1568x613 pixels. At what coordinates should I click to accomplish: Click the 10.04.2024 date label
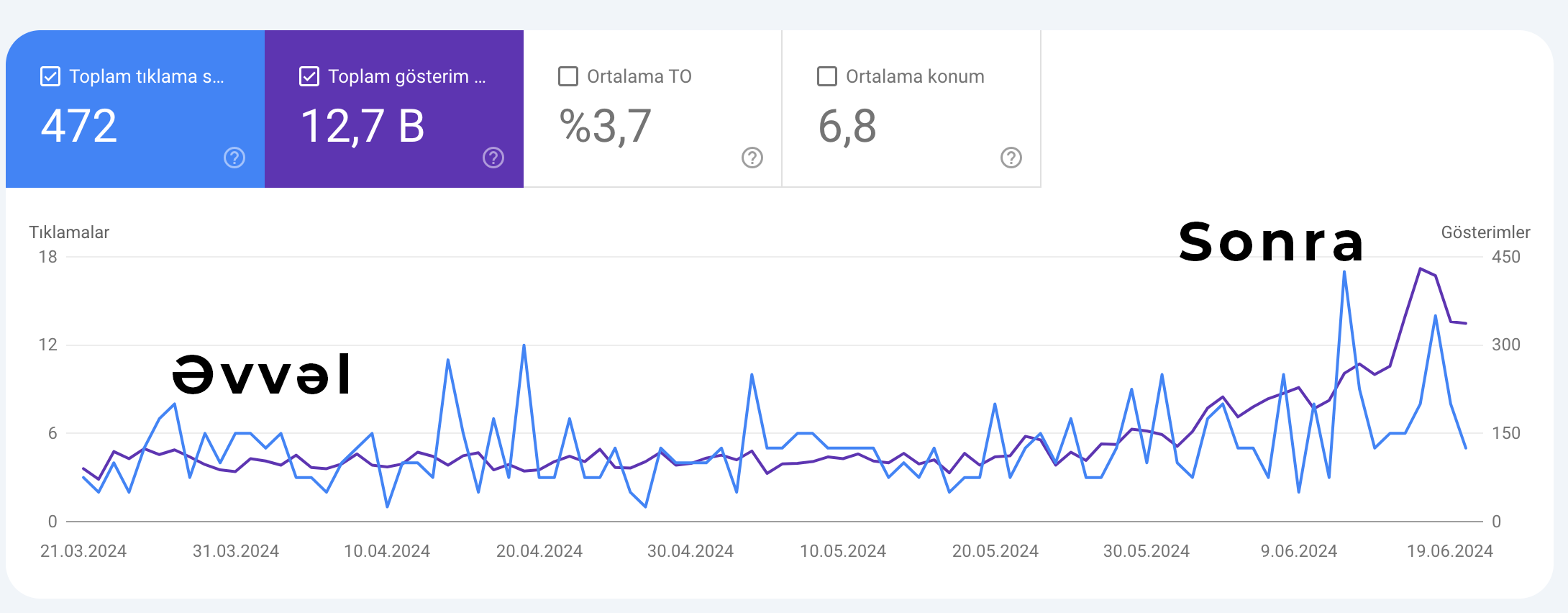pos(387,551)
